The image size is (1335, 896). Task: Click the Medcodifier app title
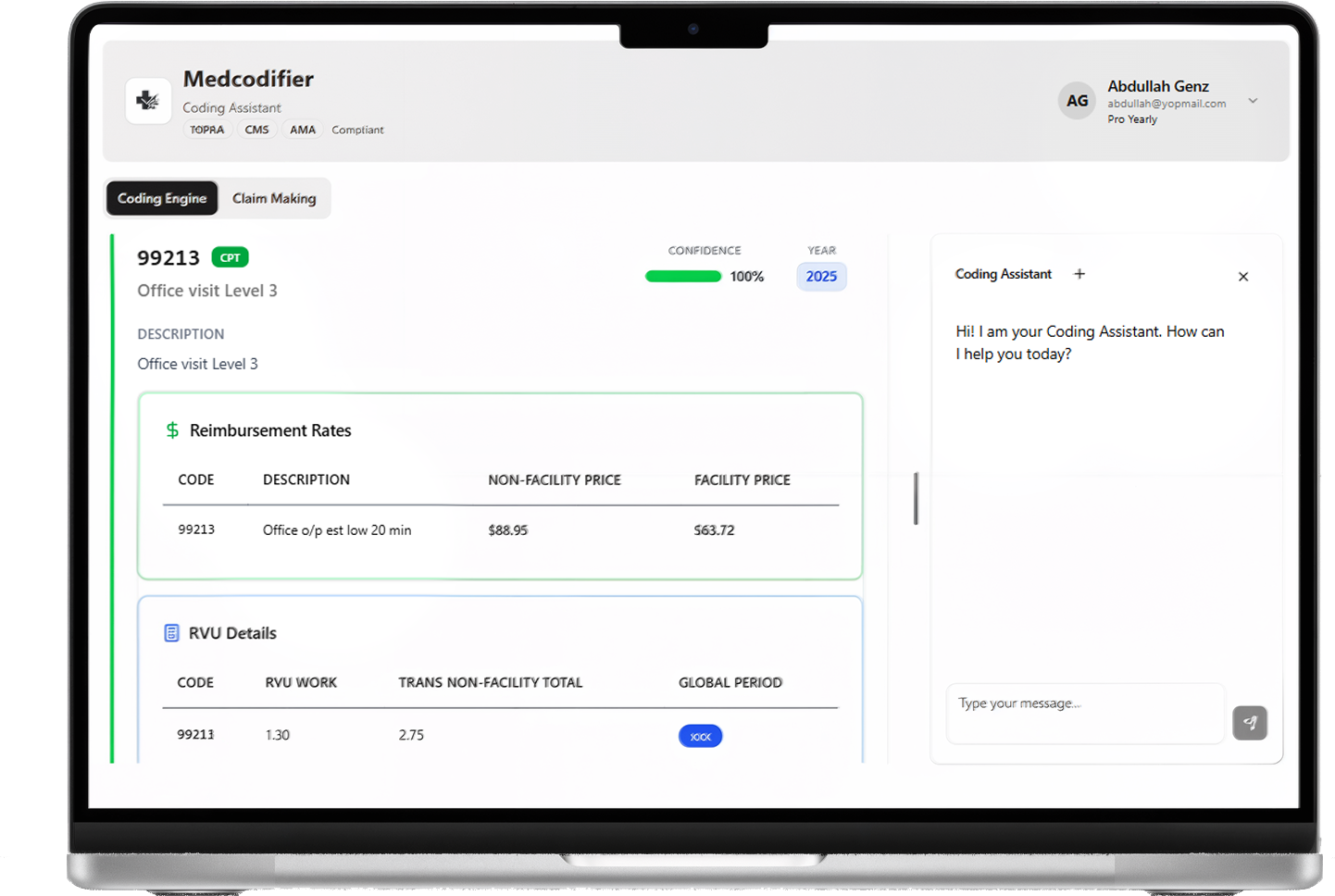tap(248, 79)
